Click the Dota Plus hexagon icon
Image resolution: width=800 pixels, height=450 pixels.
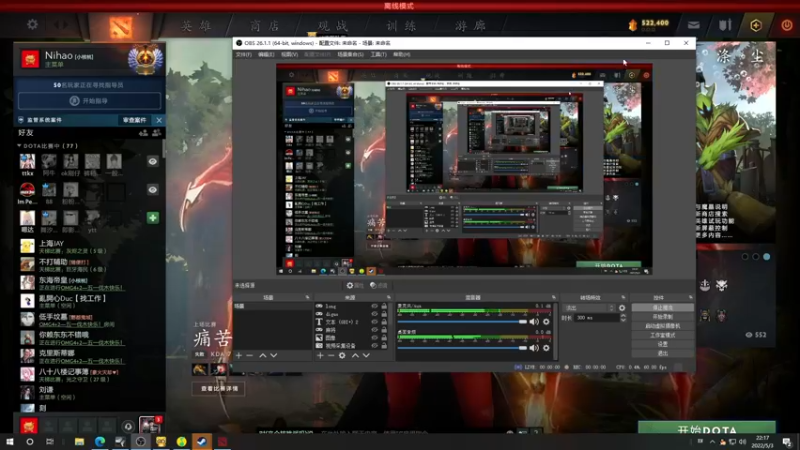click(756, 25)
